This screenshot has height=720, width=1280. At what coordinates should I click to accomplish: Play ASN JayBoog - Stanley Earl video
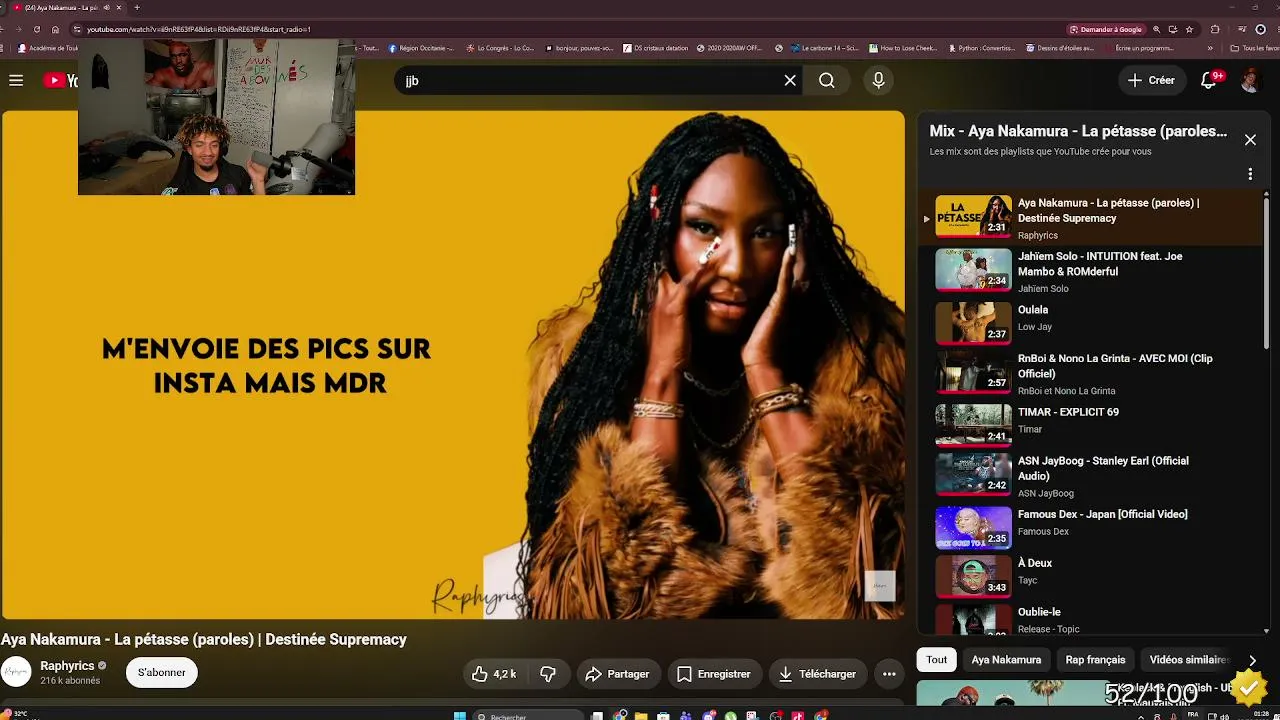1090,475
